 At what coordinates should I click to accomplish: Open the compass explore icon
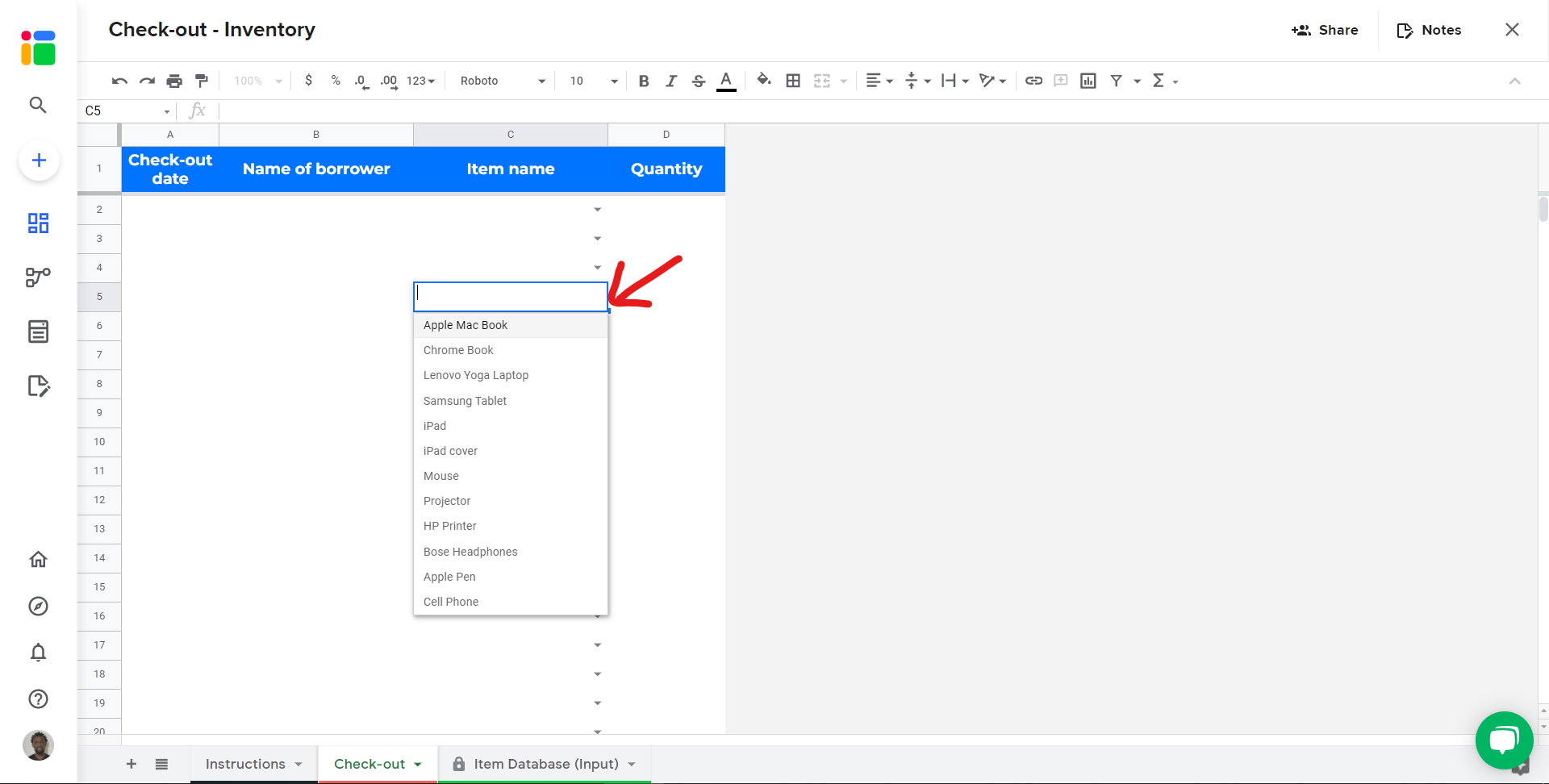coord(38,606)
